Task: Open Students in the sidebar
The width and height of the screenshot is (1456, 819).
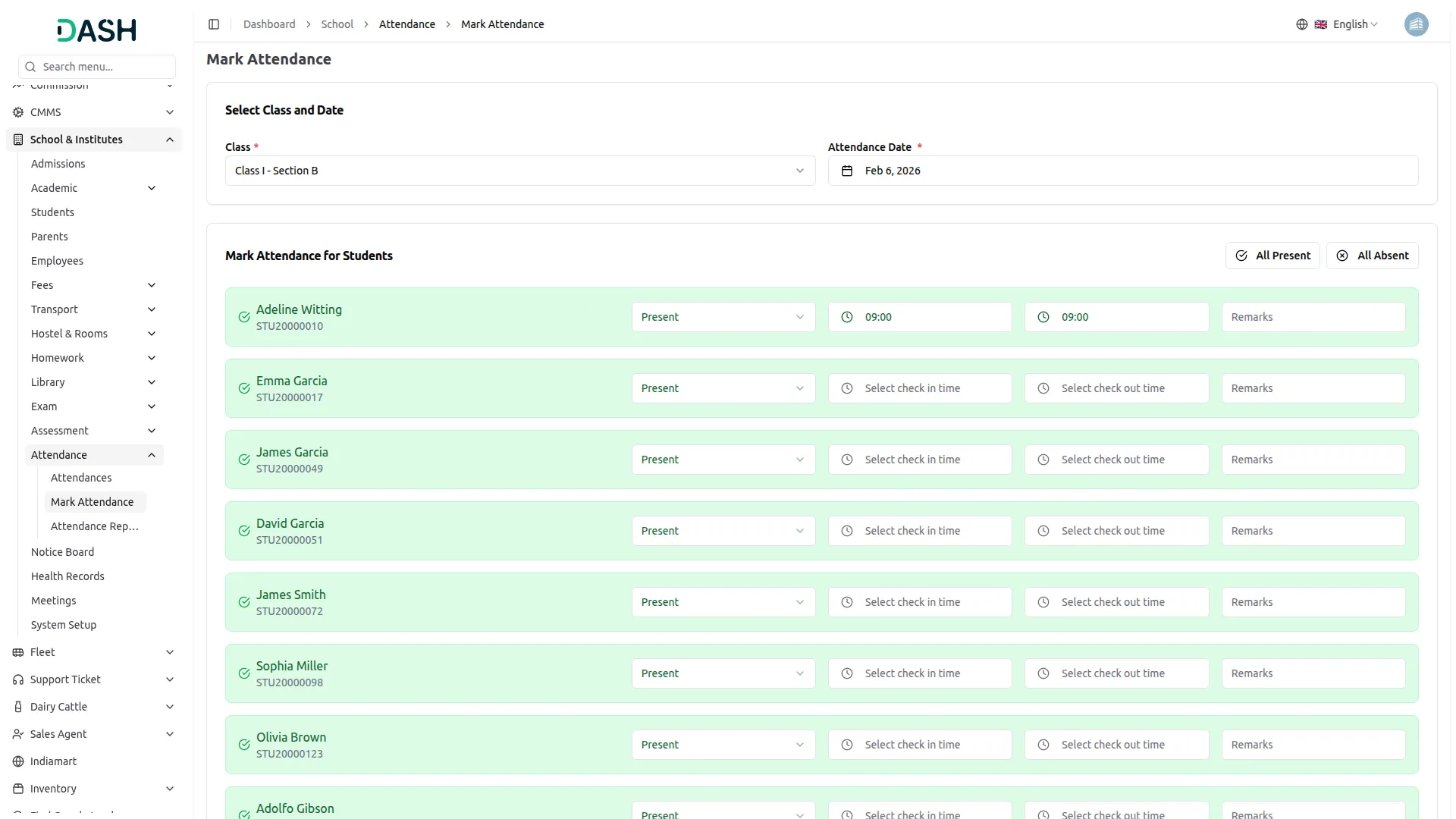Action: pyautogui.click(x=52, y=212)
